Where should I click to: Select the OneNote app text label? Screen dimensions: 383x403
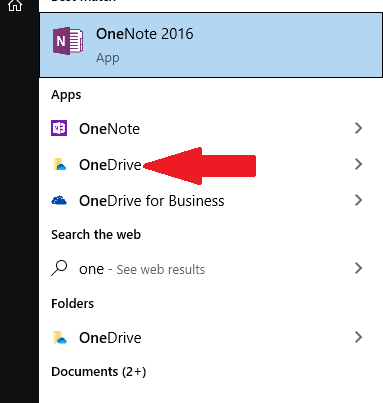point(109,129)
